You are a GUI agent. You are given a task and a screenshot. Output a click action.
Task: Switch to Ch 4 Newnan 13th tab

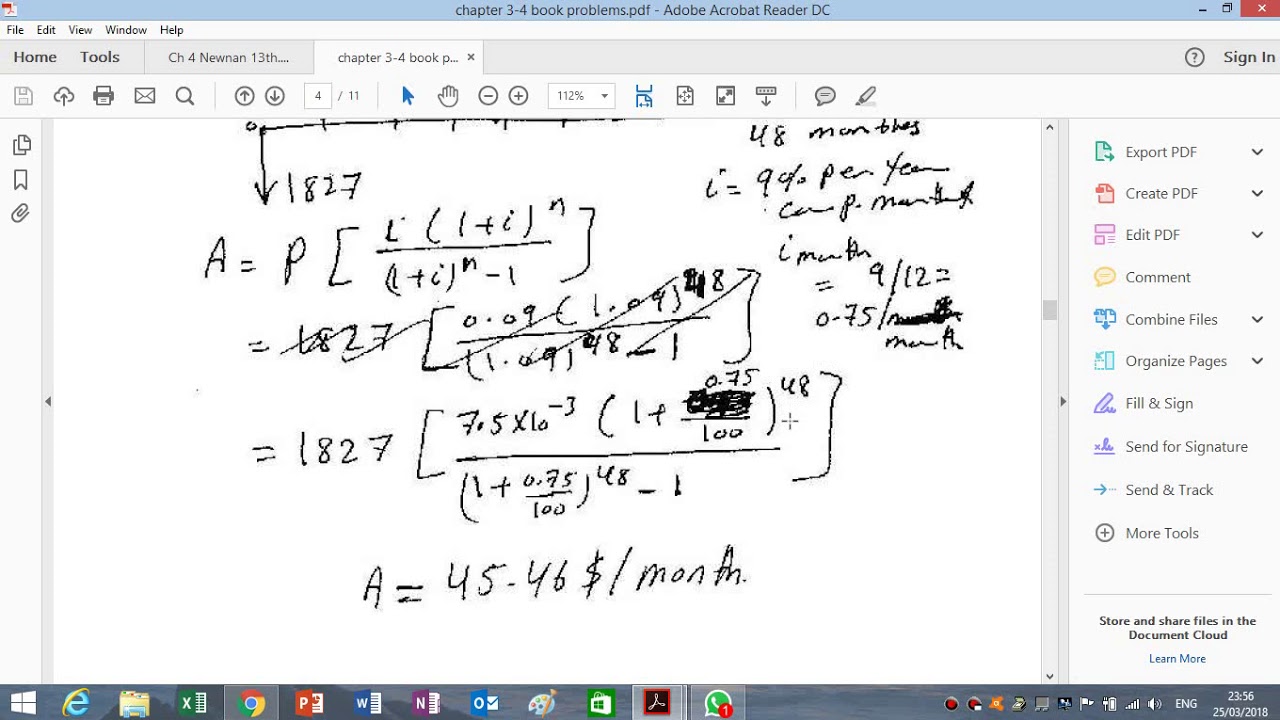click(228, 57)
